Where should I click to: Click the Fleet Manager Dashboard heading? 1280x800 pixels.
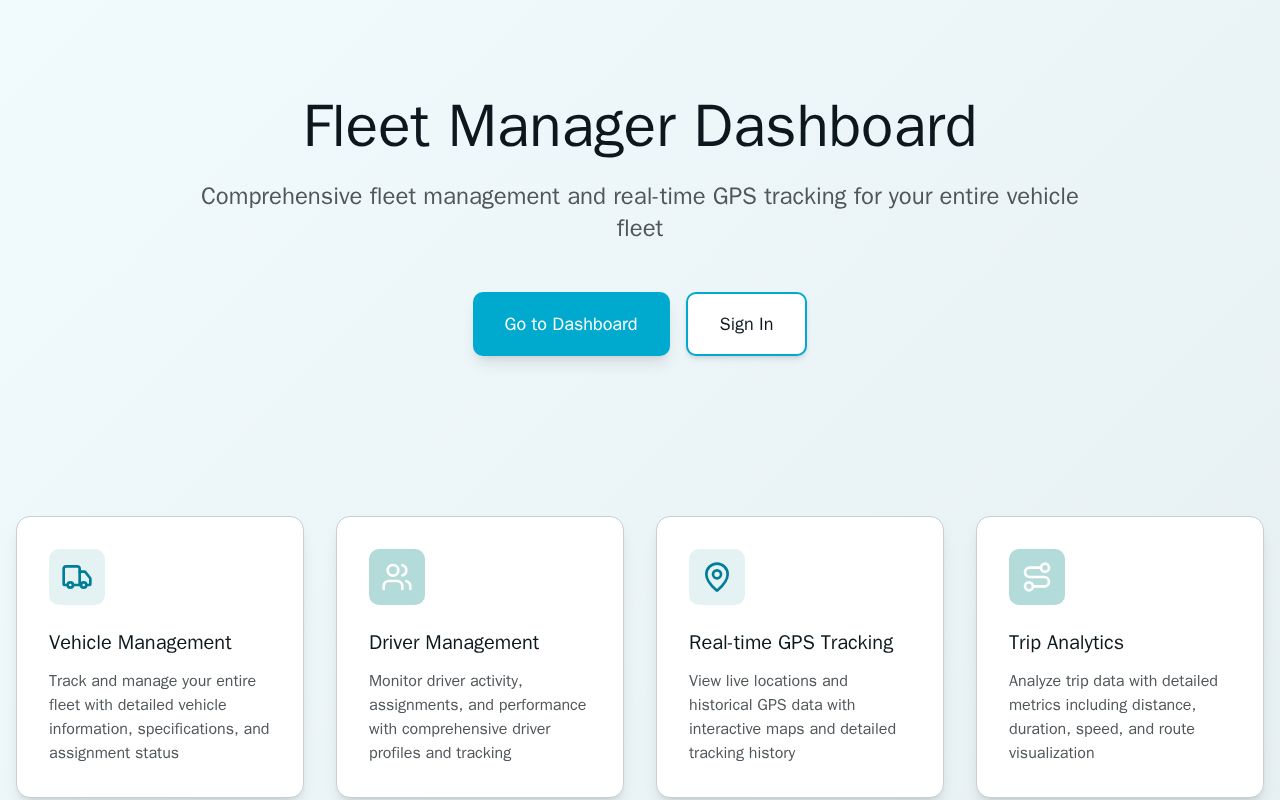pyautogui.click(x=640, y=126)
